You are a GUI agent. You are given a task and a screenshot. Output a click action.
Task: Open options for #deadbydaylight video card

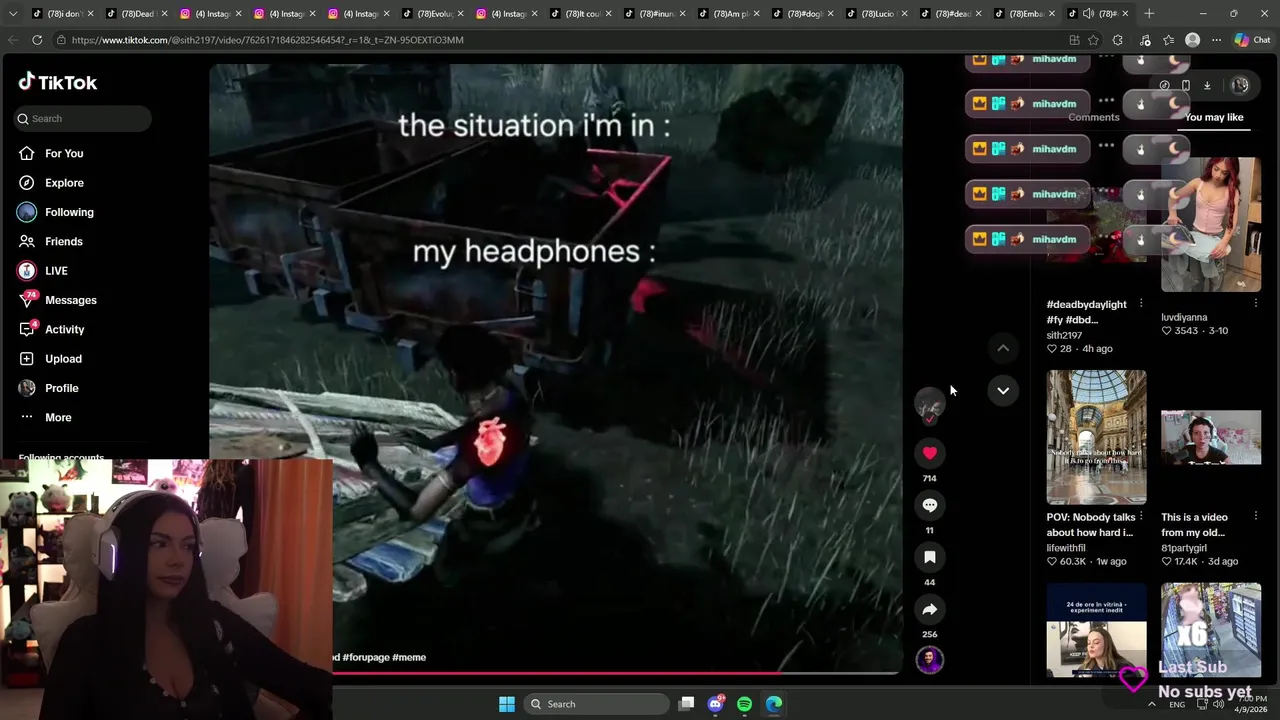(1141, 304)
